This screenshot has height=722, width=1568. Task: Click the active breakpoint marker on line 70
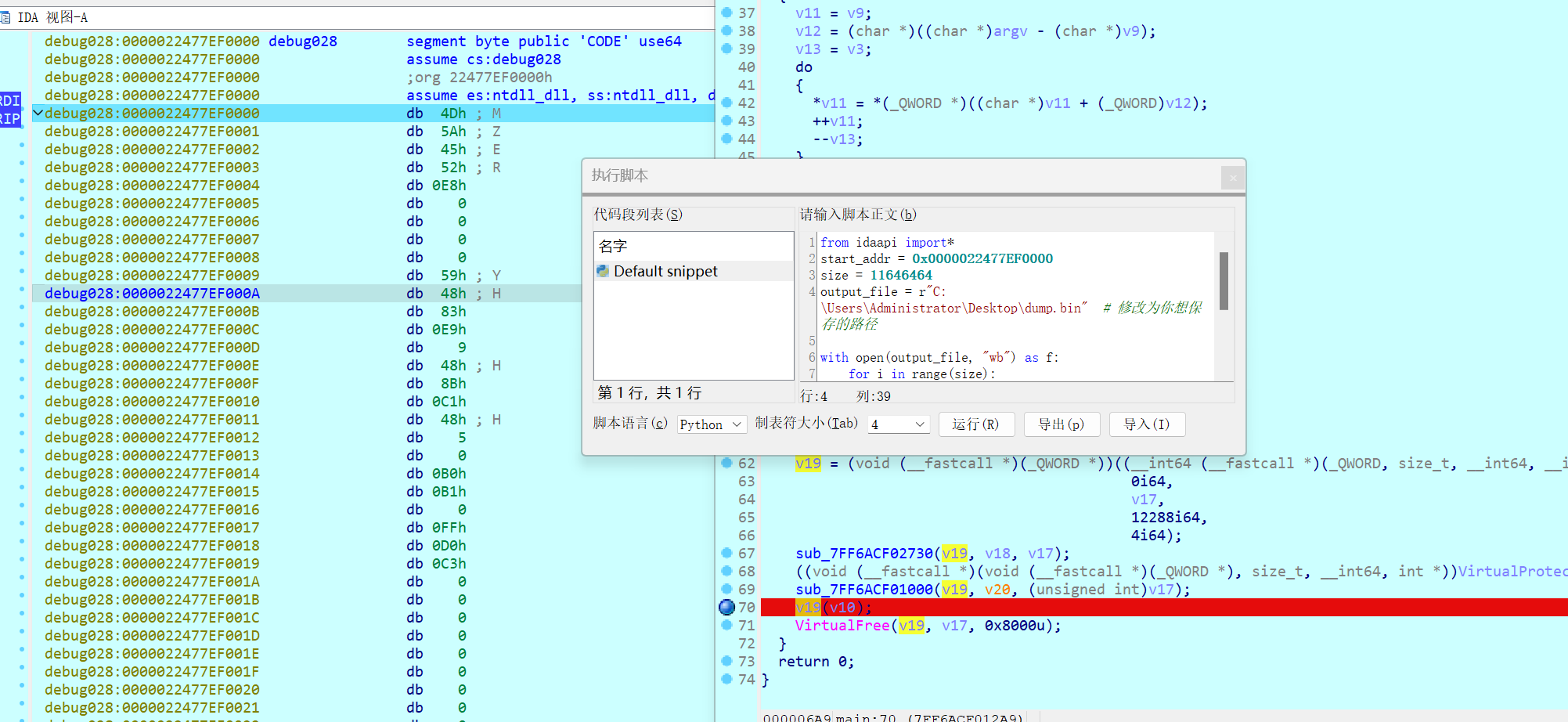pos(726,607)
